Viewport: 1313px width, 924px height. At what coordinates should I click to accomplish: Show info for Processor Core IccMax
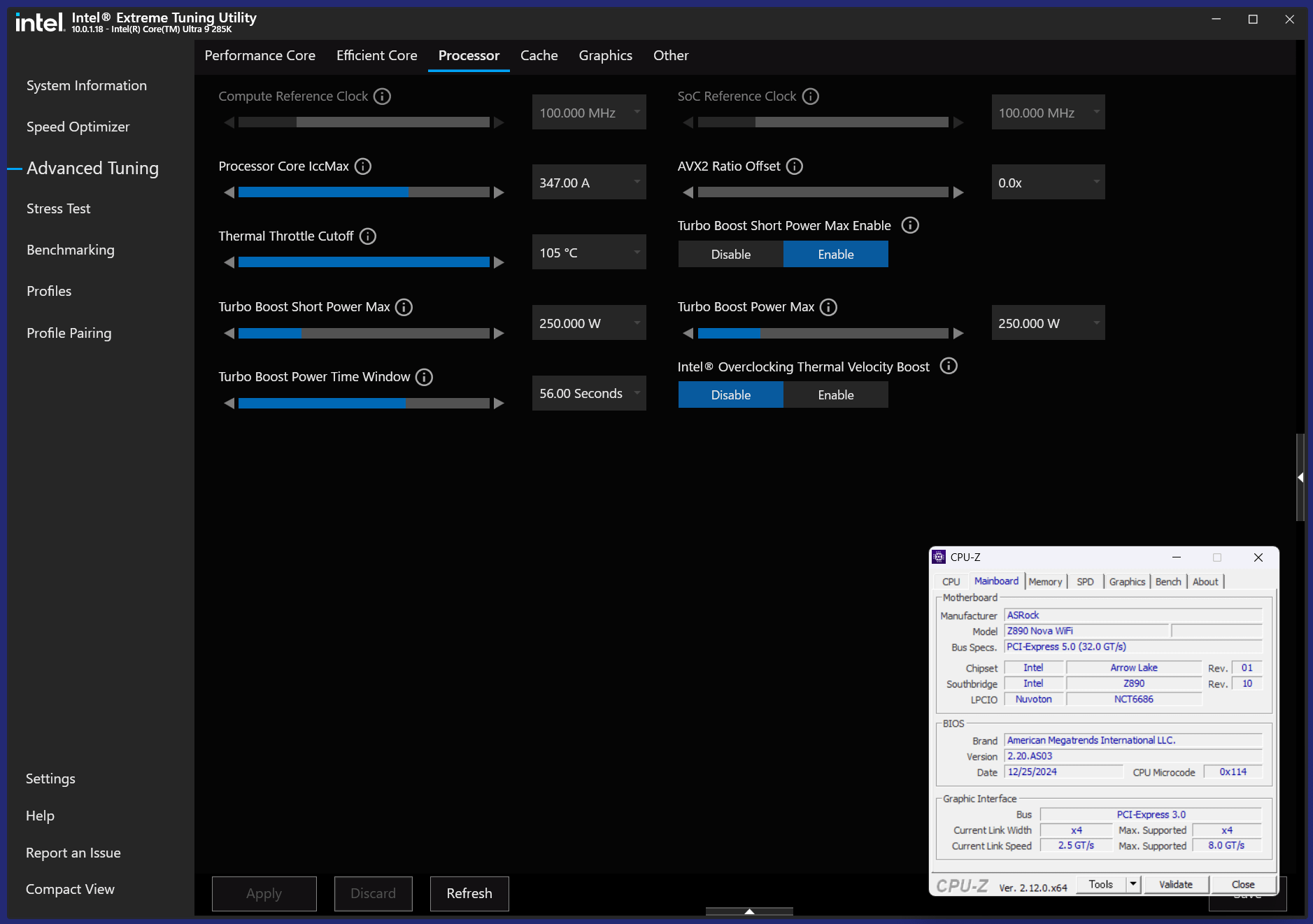363,166
